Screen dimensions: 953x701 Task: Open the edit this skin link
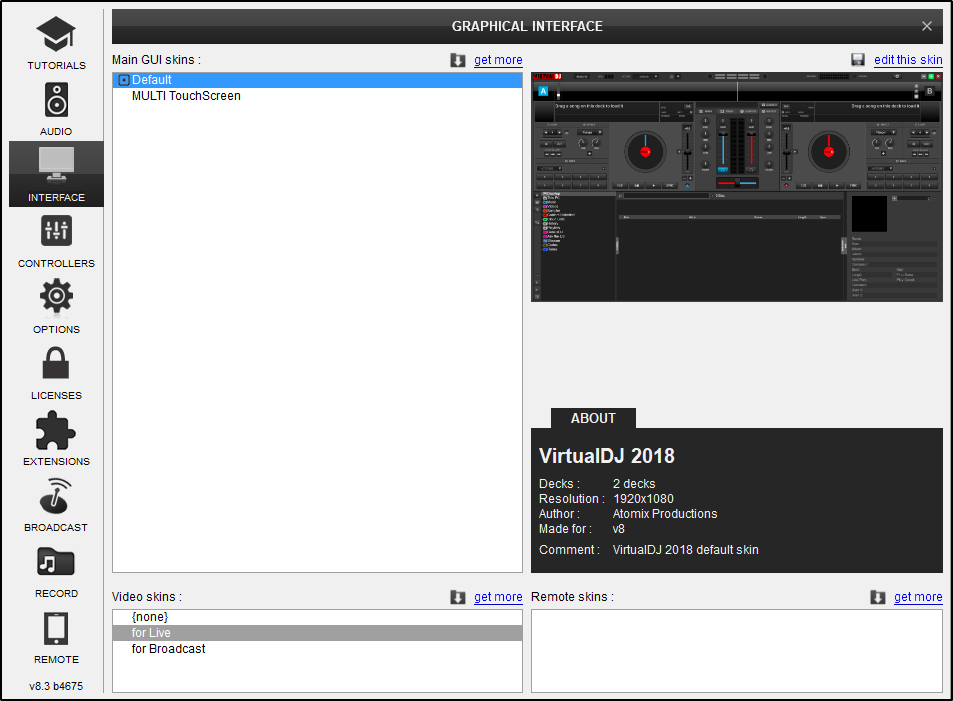[x=908, y=60]
